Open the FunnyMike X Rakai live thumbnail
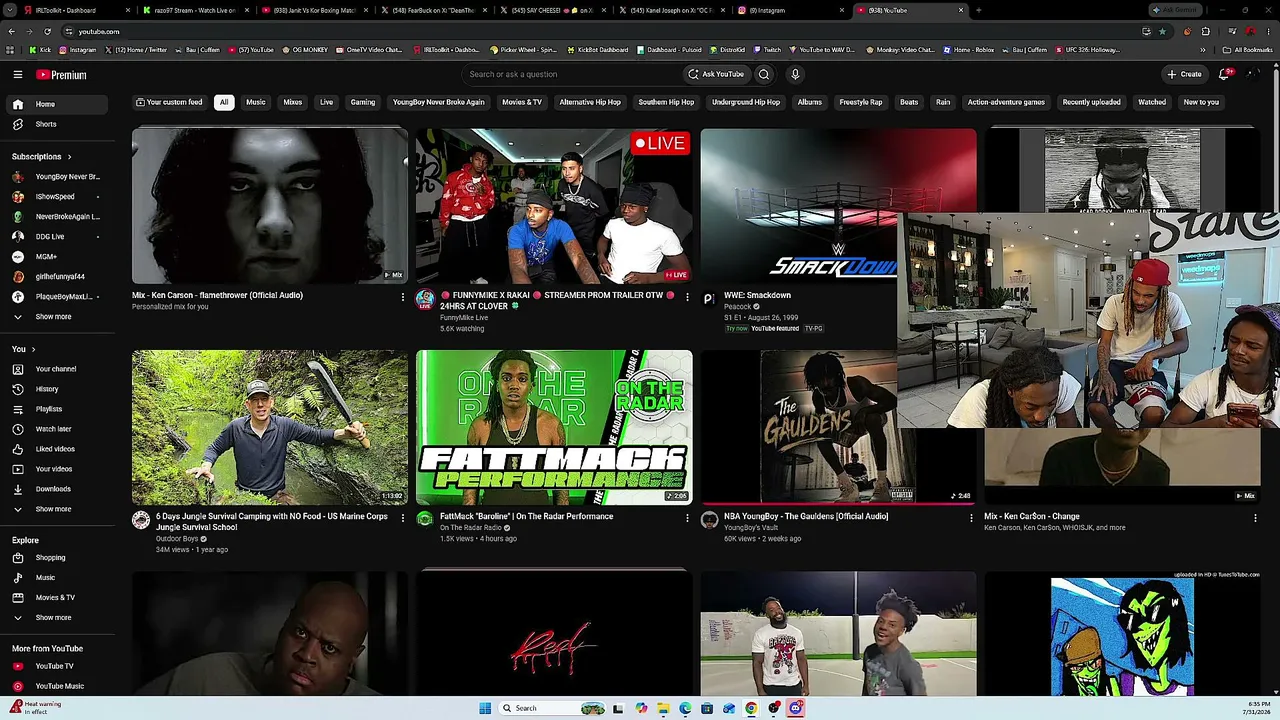 pyautogui.click(x=554, y=206)
